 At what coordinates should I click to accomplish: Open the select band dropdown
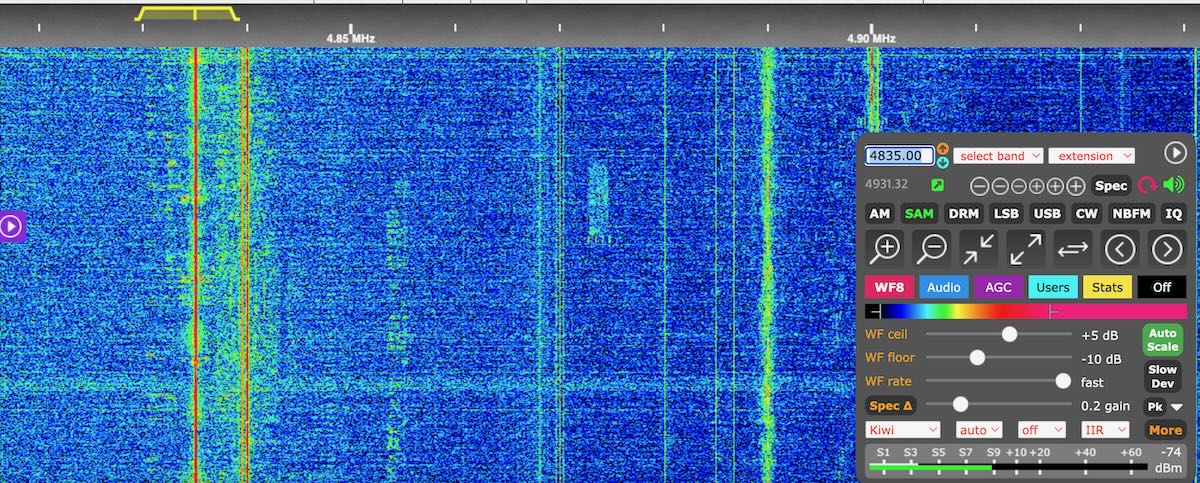click(x=998, y=156)
